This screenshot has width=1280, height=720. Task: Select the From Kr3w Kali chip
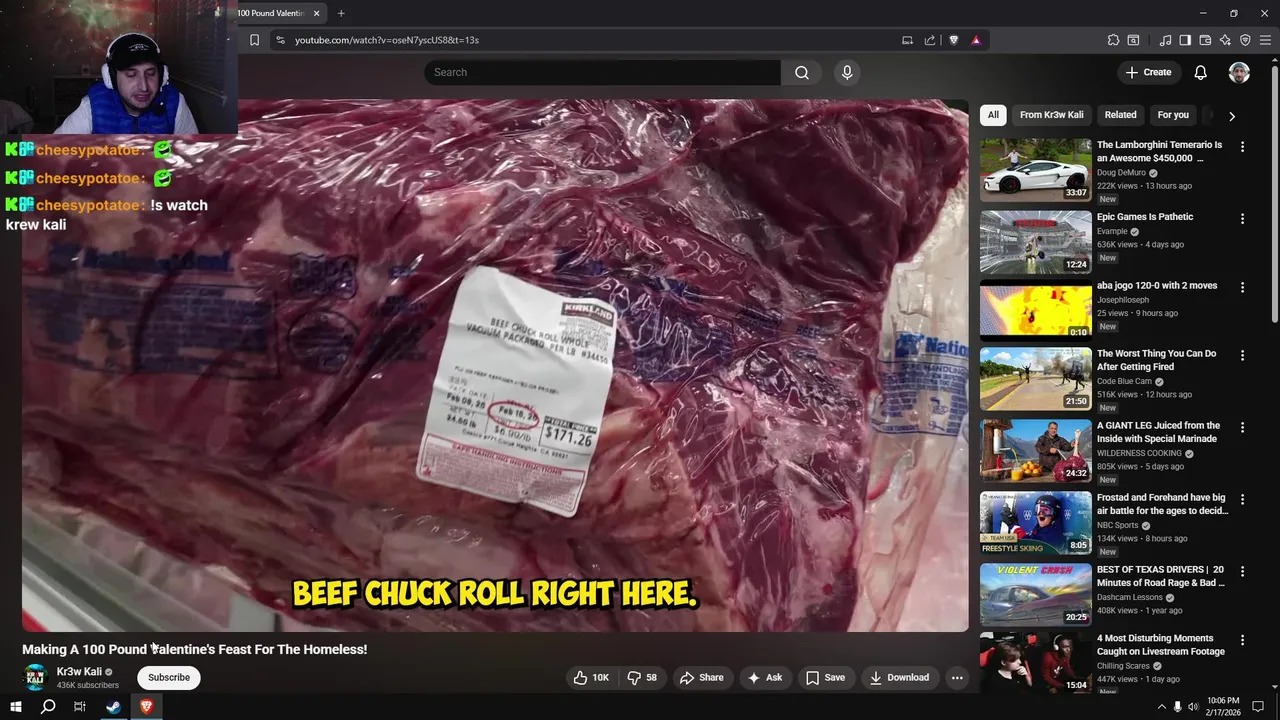[1051, 115]
